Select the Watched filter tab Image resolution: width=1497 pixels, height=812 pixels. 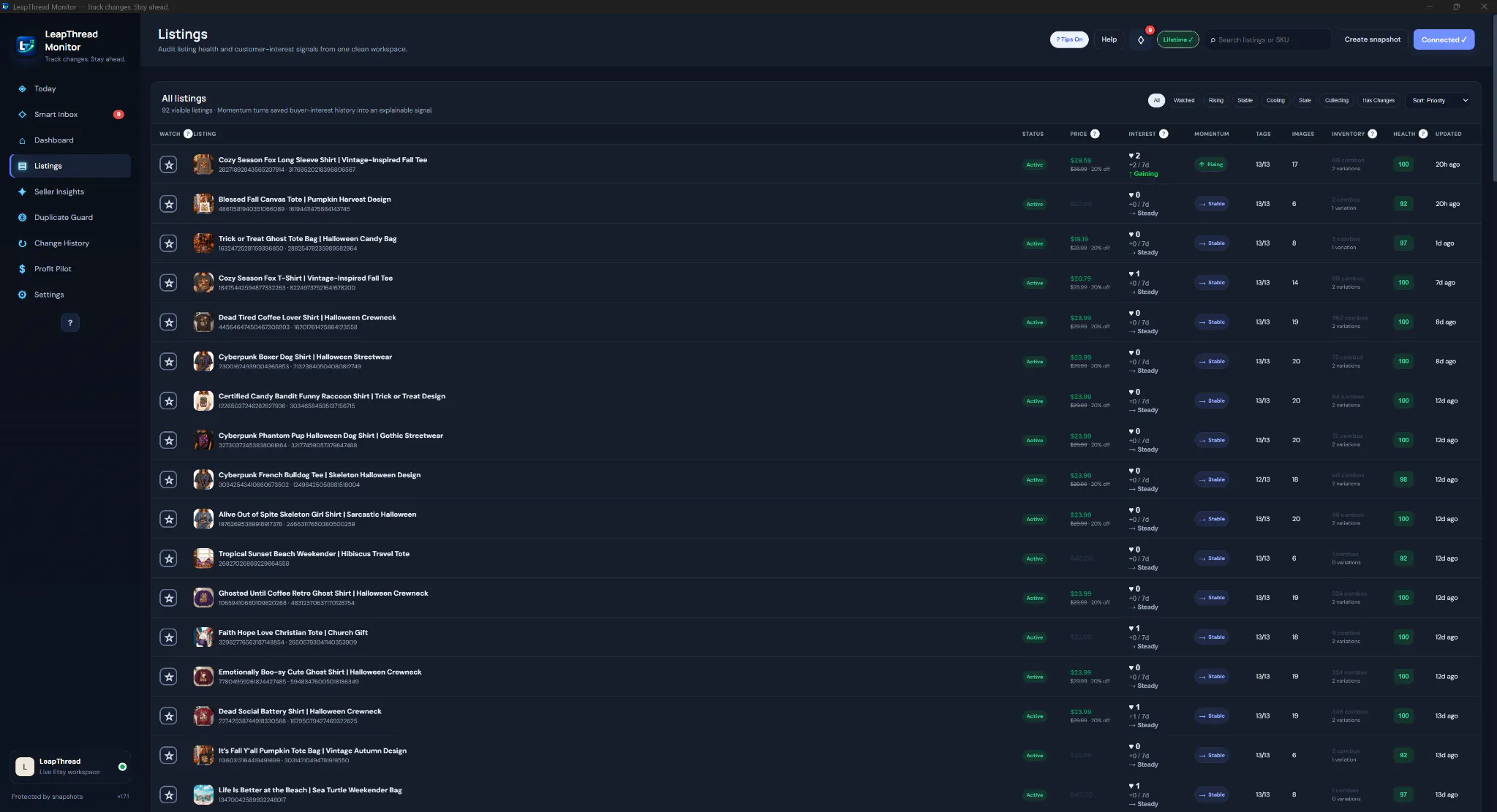click(1184, 100)
